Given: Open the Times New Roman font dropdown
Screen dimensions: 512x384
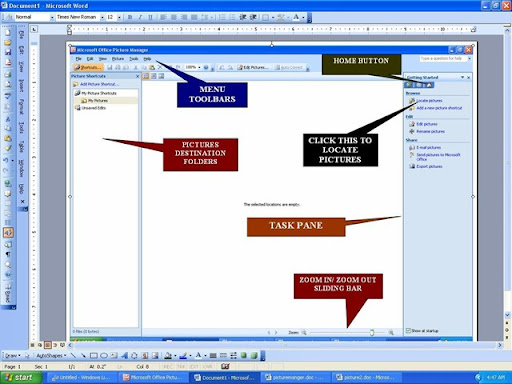Looking at the screenshot, I should point(102,17).
